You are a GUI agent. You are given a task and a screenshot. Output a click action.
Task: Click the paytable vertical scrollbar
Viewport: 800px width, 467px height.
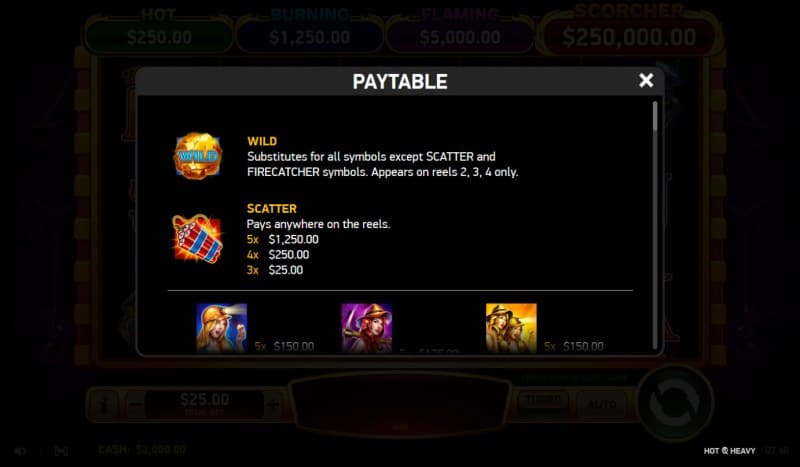[x=655, y=225]
